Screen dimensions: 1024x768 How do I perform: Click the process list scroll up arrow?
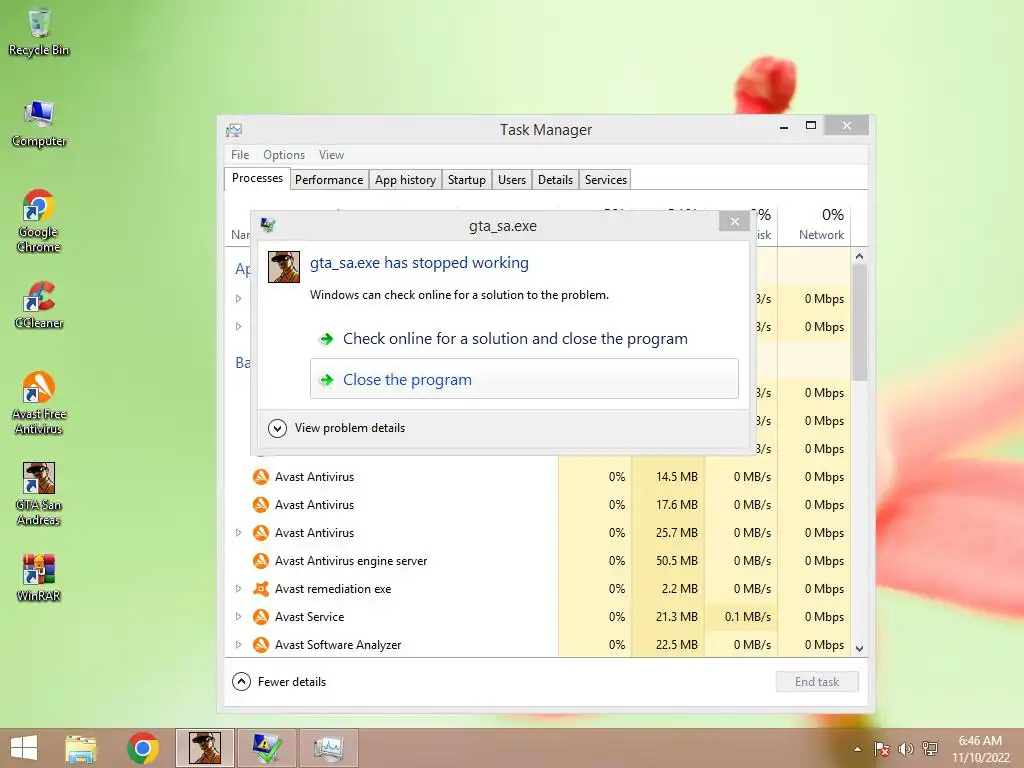coord(859,257)
